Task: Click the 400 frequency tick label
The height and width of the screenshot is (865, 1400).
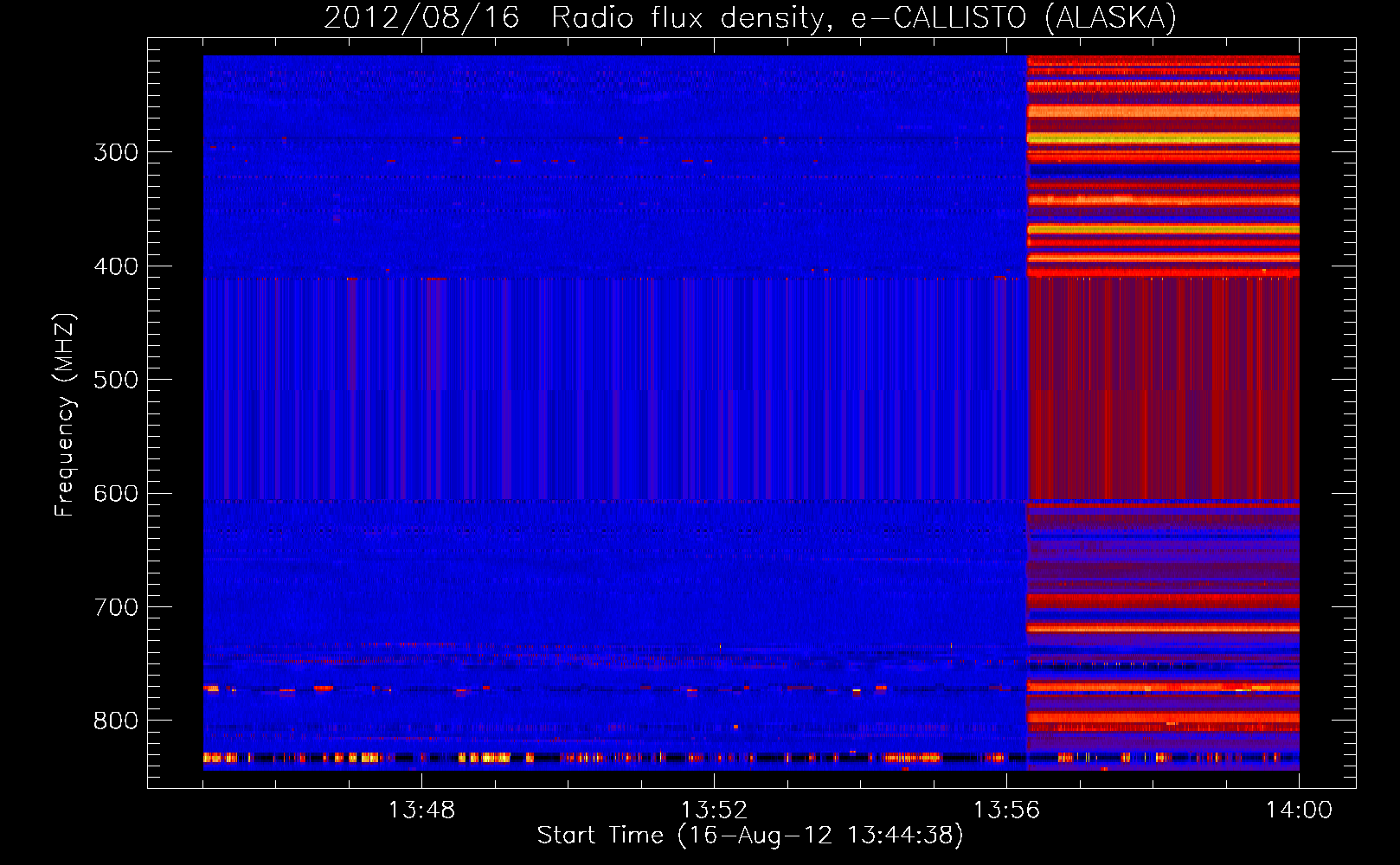Action: pyautogui.click(x=116, y=266)
